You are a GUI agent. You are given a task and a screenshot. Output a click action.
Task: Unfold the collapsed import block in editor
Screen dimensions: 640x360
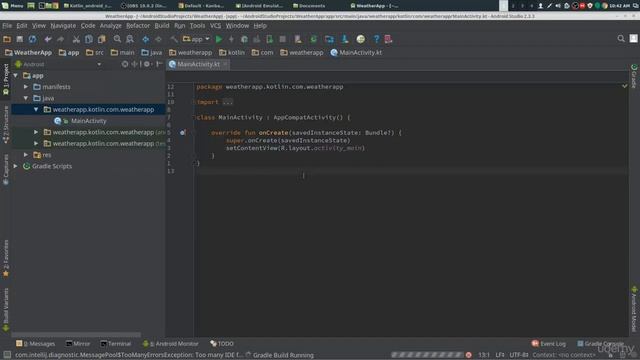point(227,102)
